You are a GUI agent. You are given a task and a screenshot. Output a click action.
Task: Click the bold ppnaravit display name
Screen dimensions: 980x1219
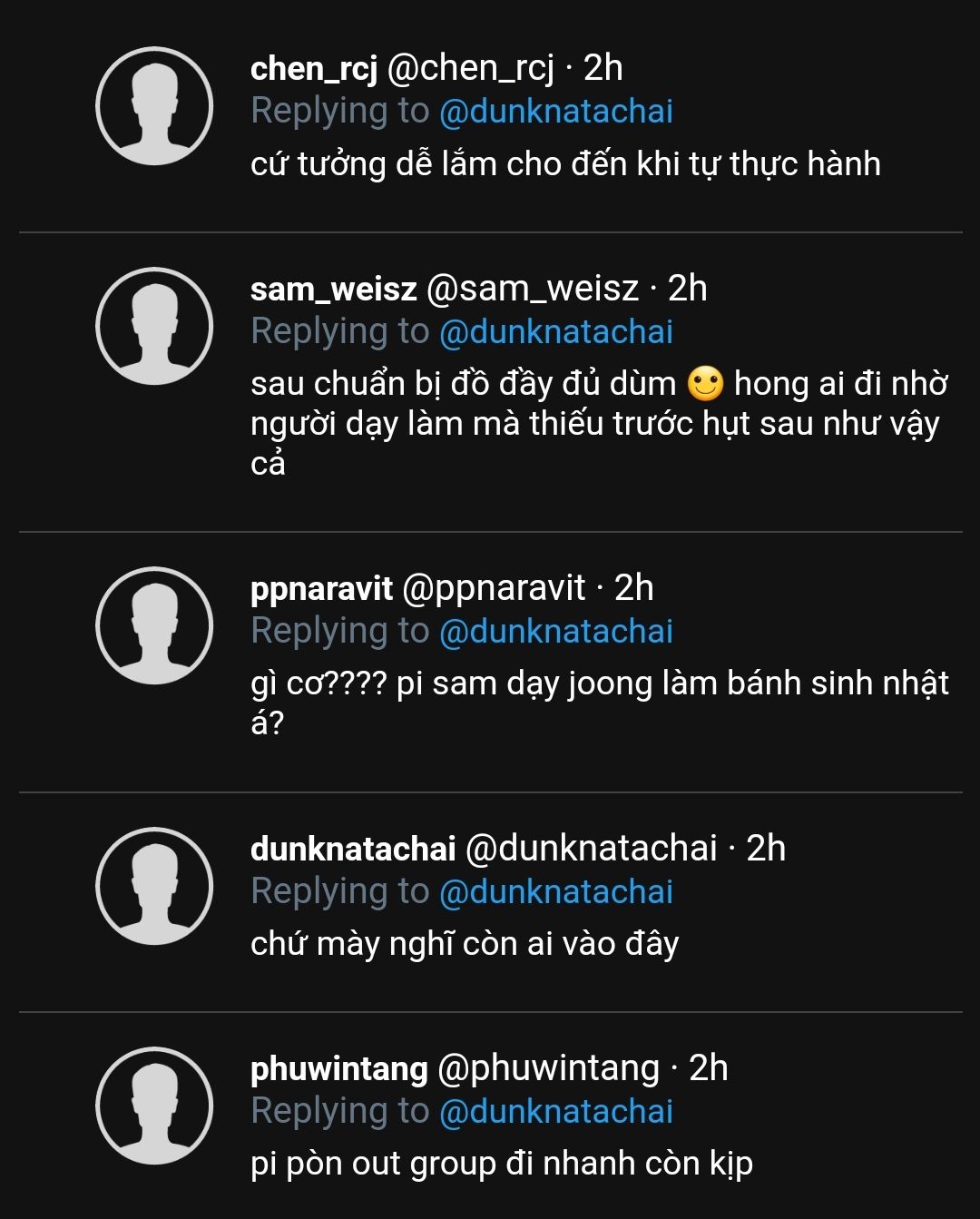(321, 588)
